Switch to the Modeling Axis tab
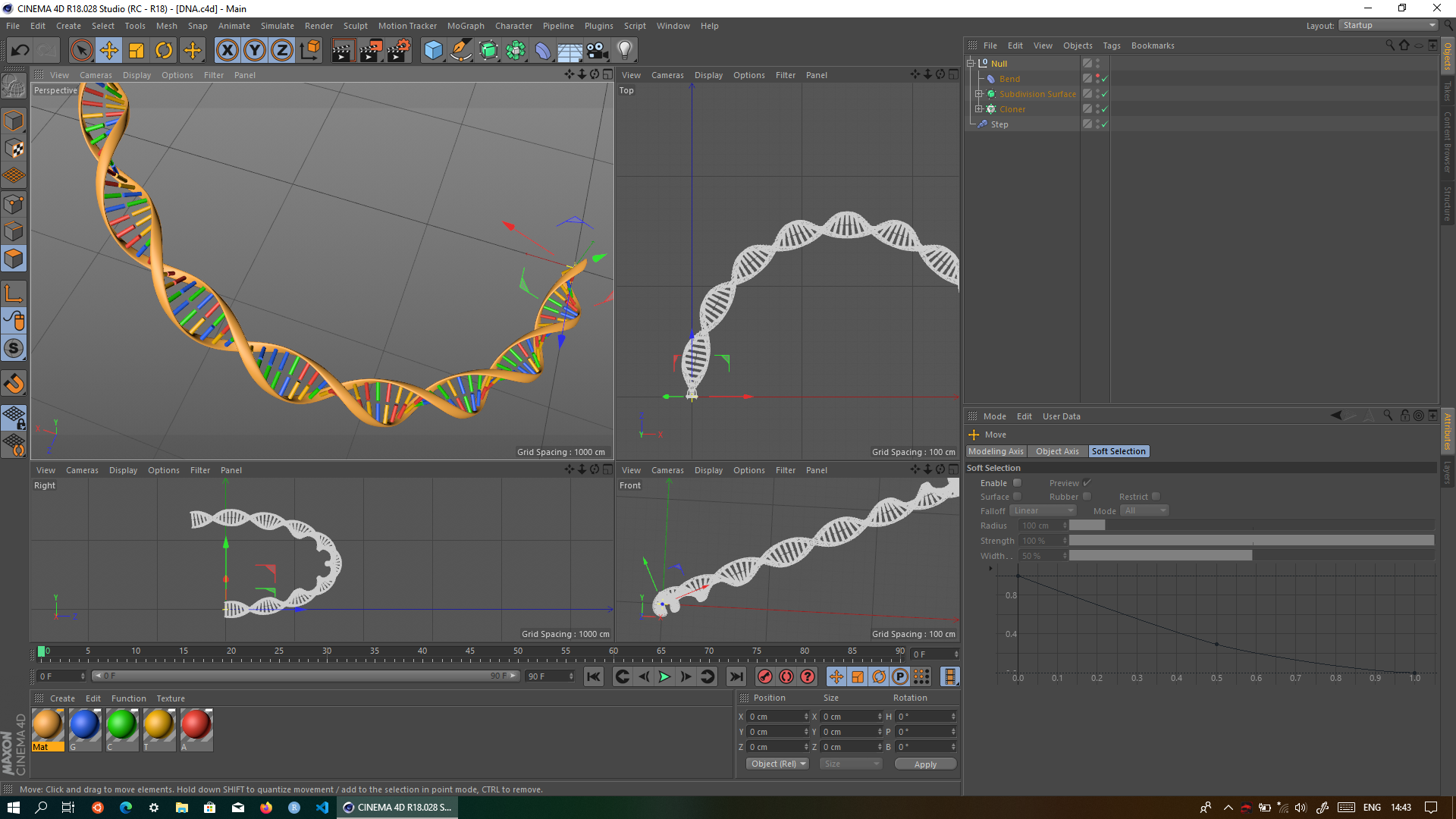1456x819 pixels. tap(996, 451)
